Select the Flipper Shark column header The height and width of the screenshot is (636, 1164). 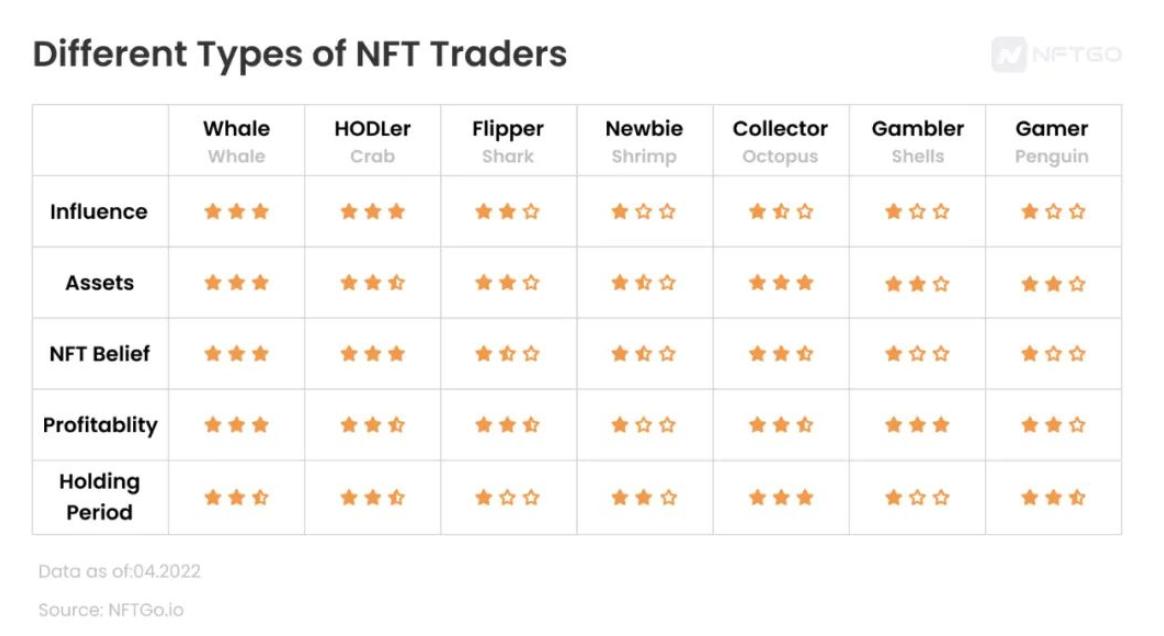(x=508, y=141)
